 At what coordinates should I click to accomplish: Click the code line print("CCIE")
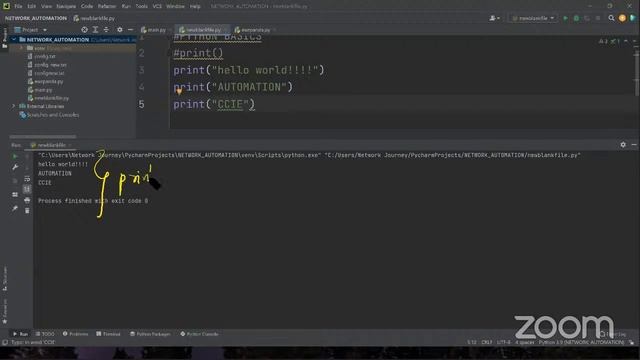tap(214, 104)
